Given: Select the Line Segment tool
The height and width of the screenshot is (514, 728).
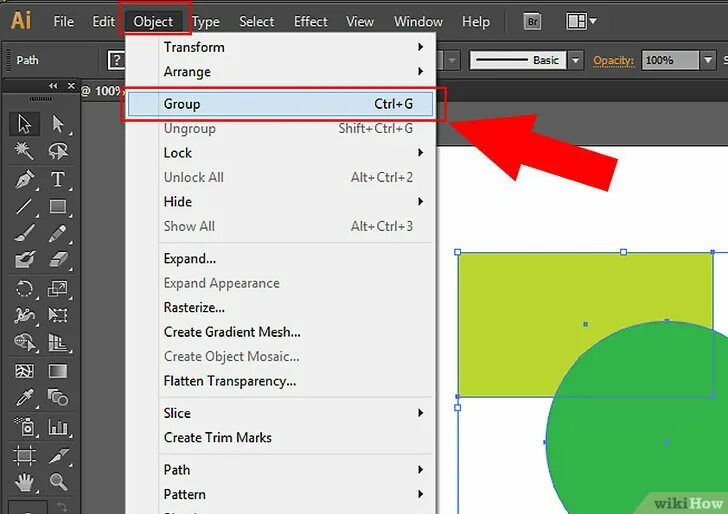Looking at the screenshot, I should coord(24,206).
